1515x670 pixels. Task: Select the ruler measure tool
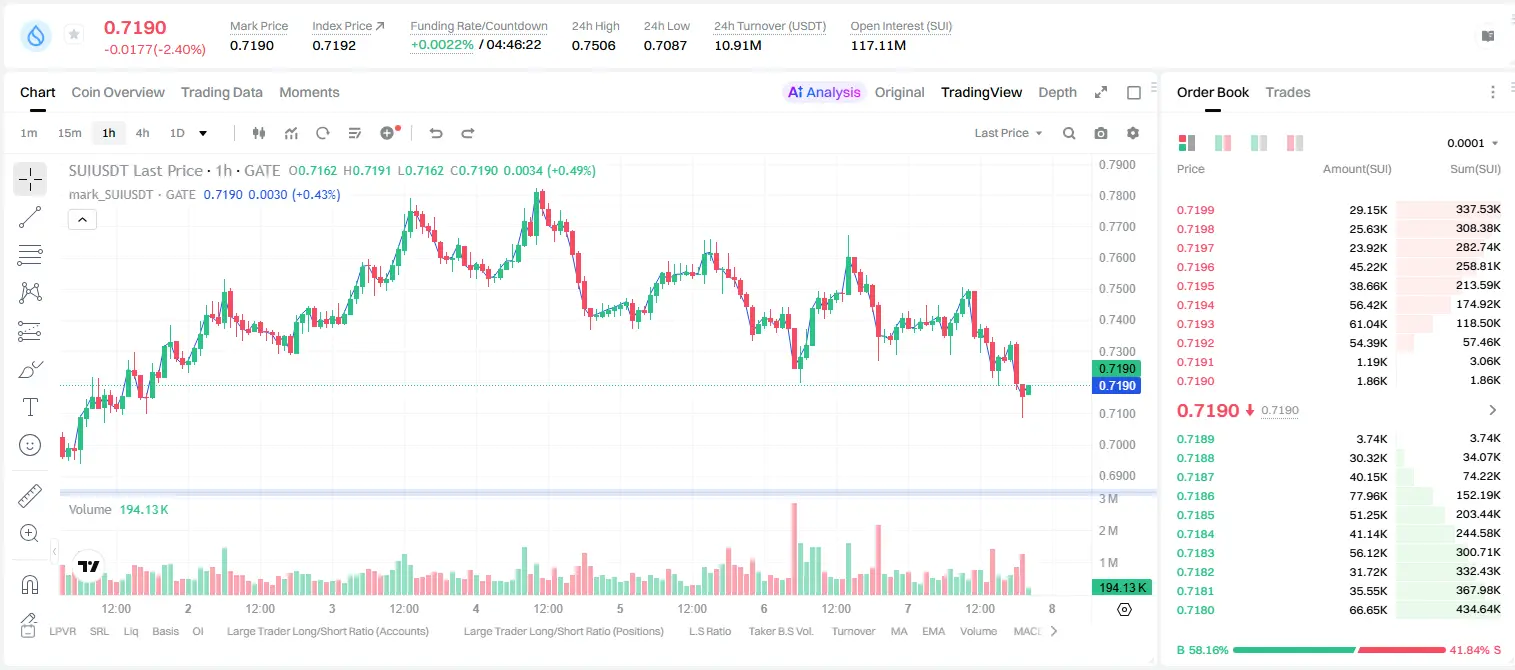(30, 496)
